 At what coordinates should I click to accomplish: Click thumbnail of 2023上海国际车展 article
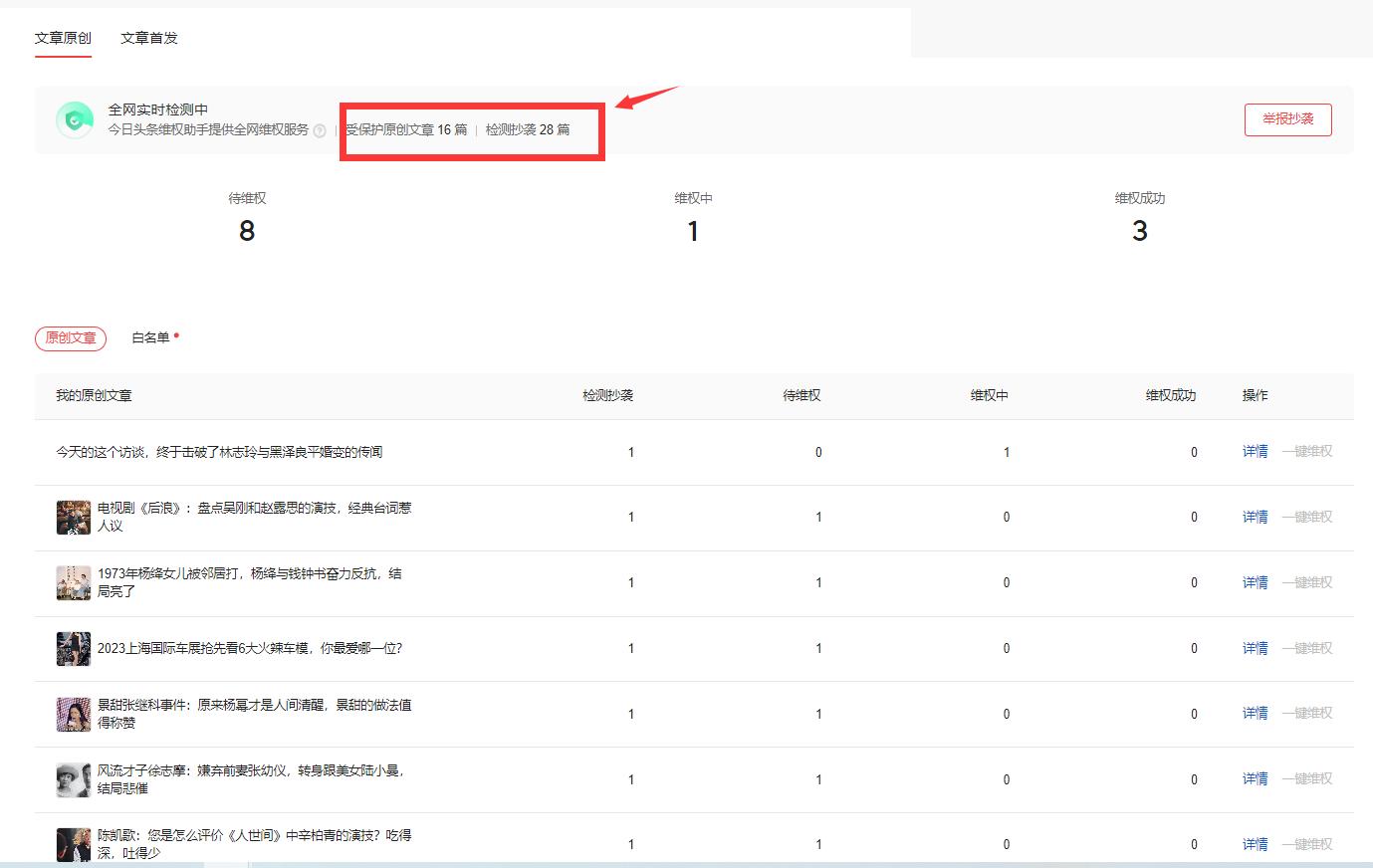(x=74, y=649)
